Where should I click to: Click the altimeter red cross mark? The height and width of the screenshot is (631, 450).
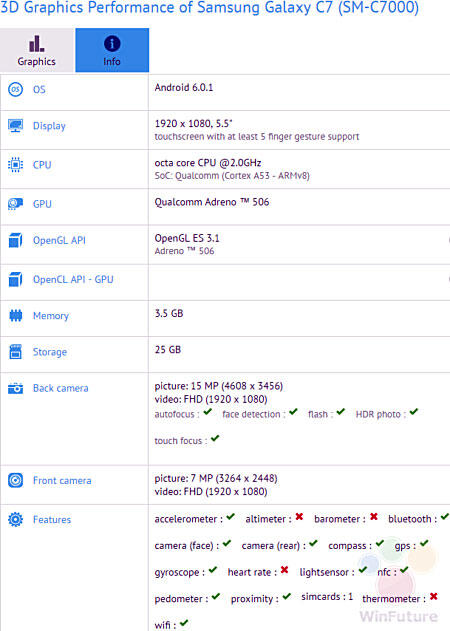(299, 516)
